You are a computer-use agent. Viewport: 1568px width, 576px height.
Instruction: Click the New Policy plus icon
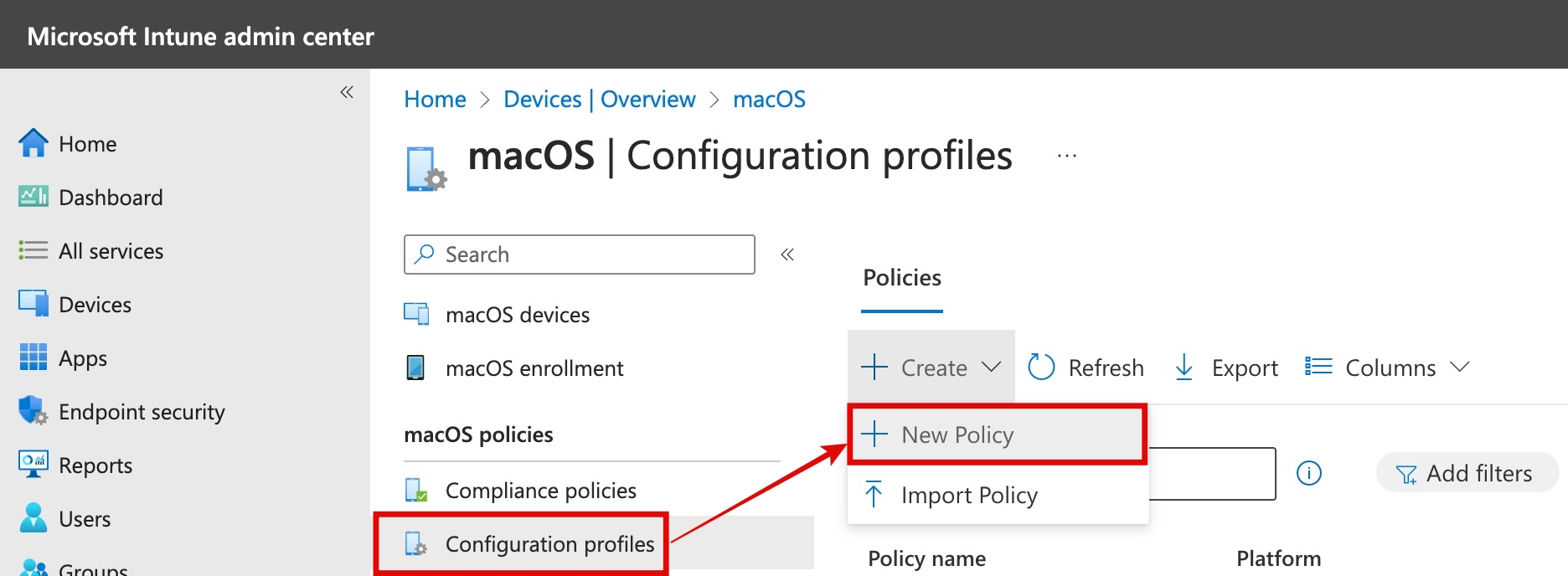[x=874, y=434]
